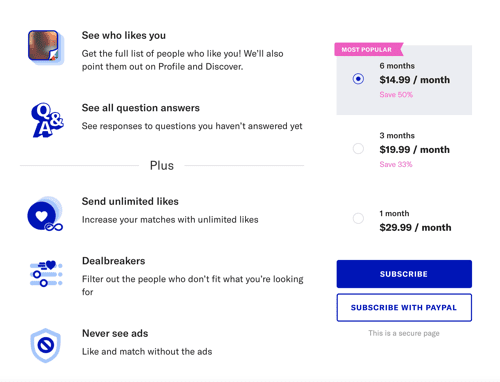The width and height of the screenshot is (500, 382).
Task: Click the $19.99 / month price text
Action: coord(415,150)
